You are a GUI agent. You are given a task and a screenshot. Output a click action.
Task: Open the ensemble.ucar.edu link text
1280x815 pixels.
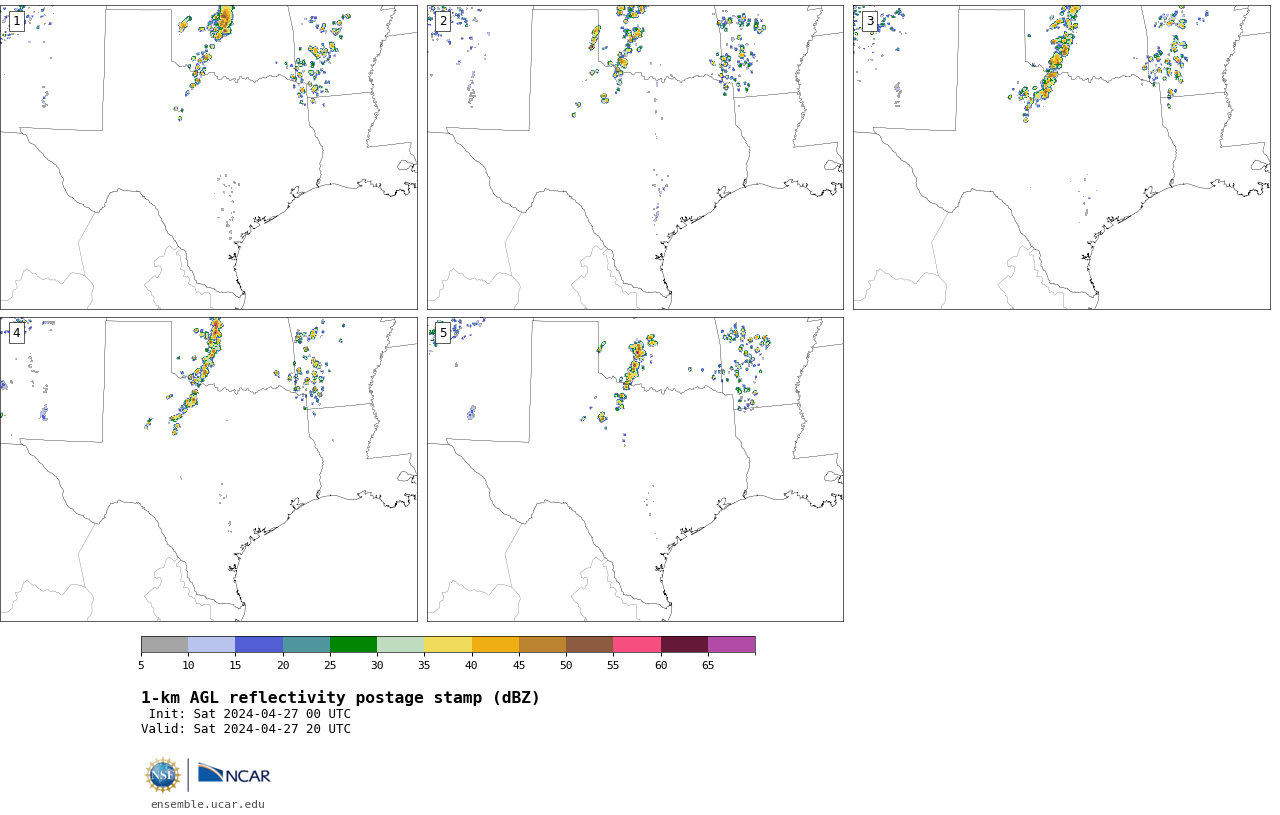coord(208,804)
